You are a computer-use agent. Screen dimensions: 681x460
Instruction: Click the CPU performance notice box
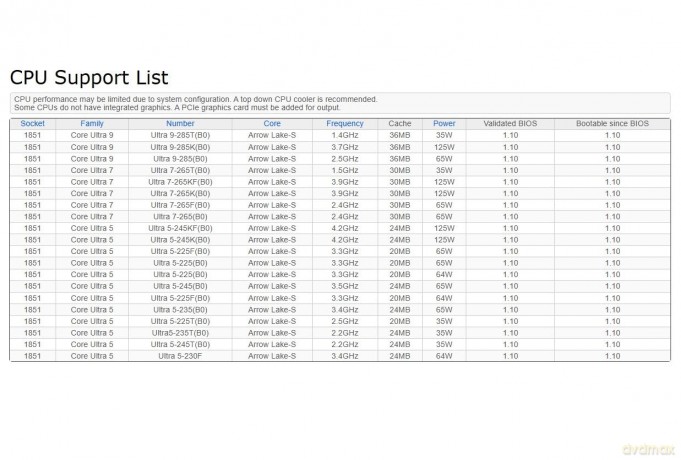(x=340, y=103)
